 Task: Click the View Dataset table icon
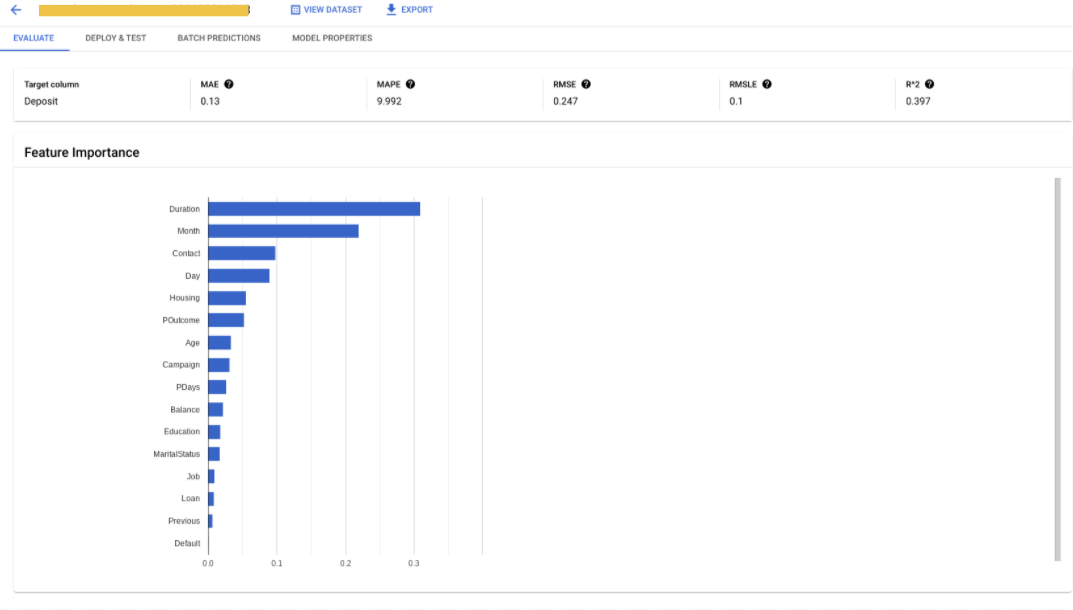(x=295, y=10)
